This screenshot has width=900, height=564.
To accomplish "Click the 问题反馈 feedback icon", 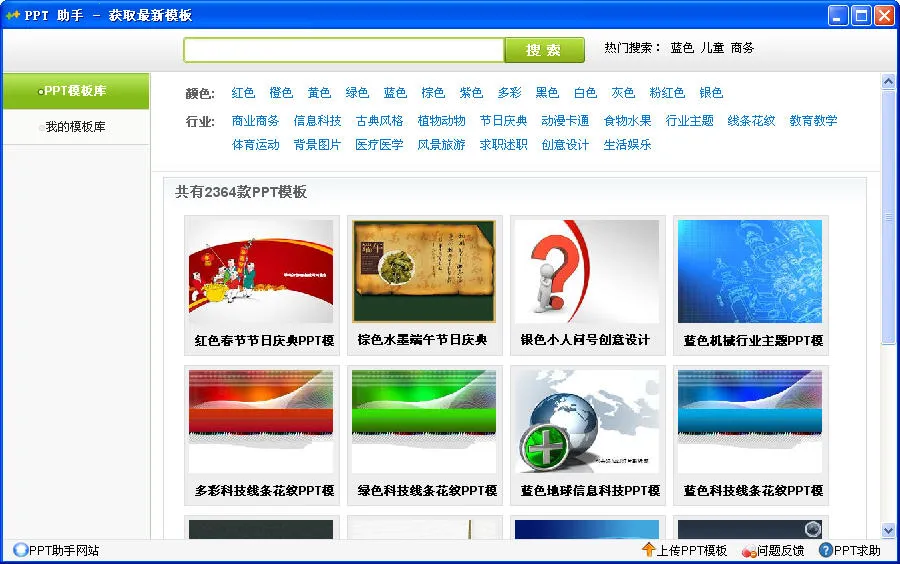I will pyautogui.click(x=749, y=550).
